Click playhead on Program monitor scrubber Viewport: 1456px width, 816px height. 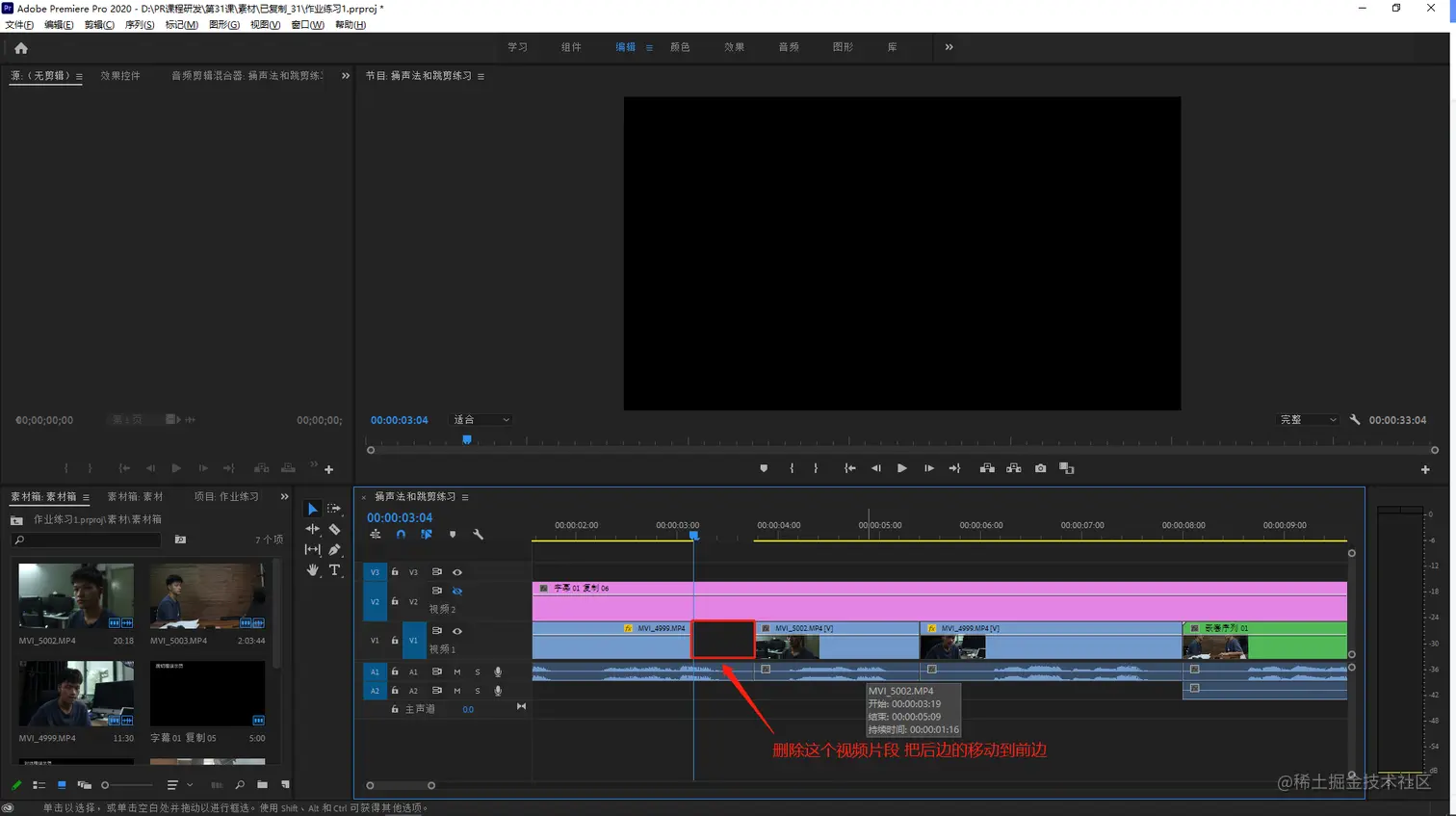click(467, 440)
